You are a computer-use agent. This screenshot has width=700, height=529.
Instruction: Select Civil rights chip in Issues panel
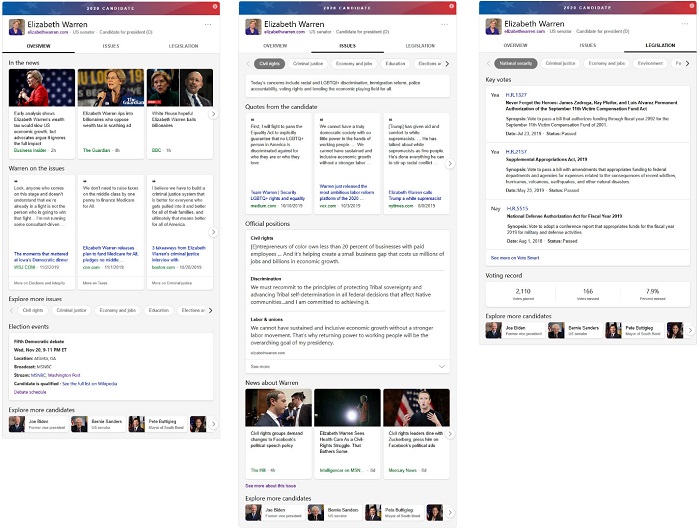pyautogui.click(x=269, y=64)
